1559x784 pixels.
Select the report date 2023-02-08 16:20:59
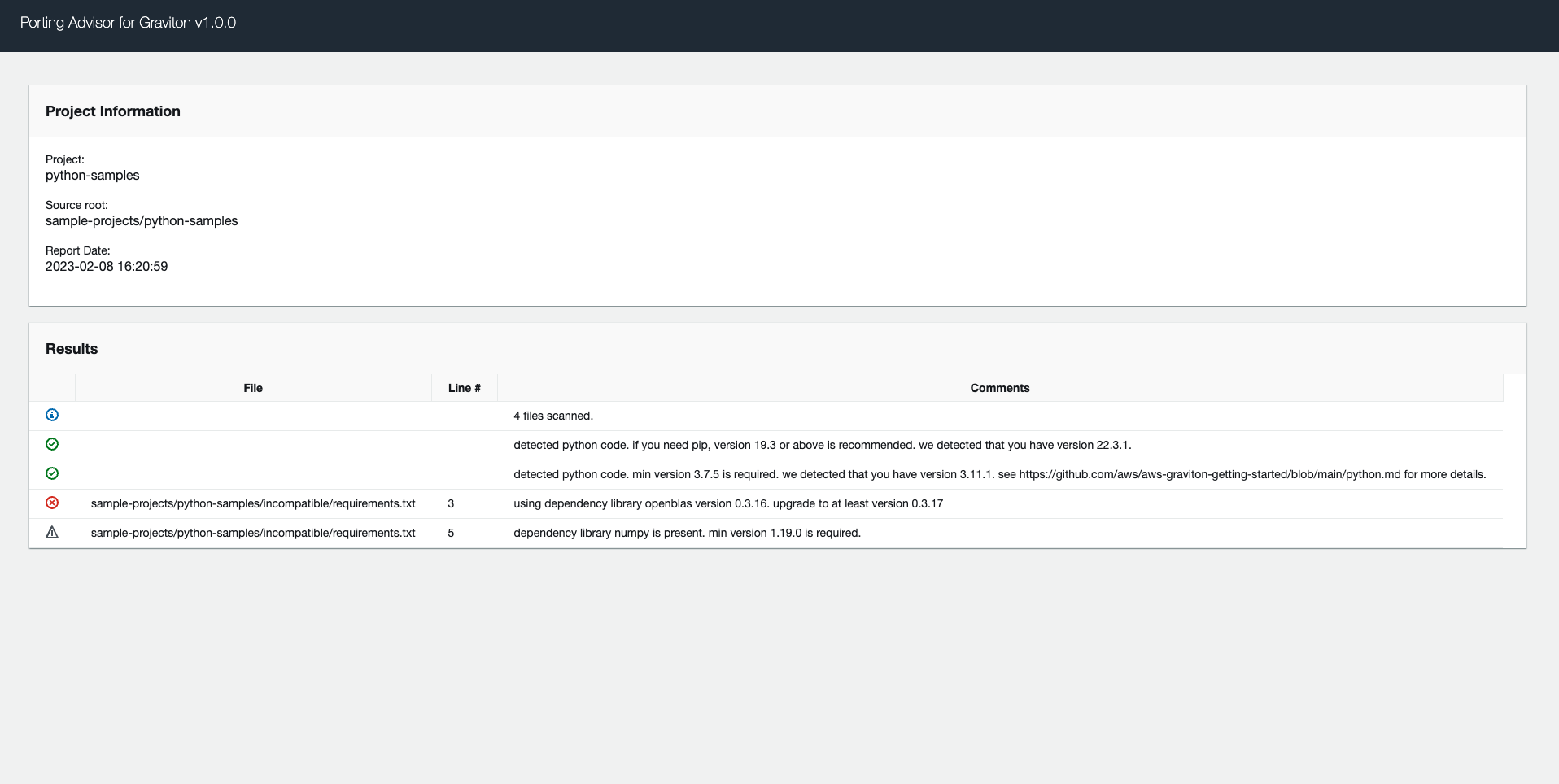pyautogui.click(x=107, y=266)
